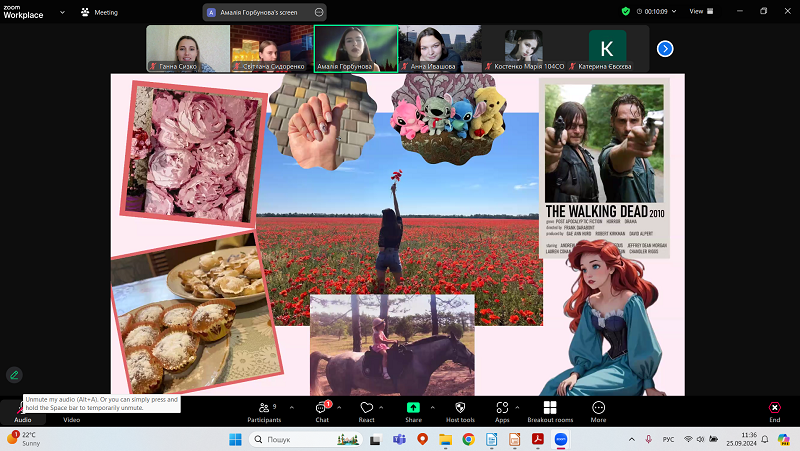The height and width of the screenshot is (451, 800).
Task: Open the Wi-Fi network tray icon
Action: pyautogui.click(x=688, y=439)
